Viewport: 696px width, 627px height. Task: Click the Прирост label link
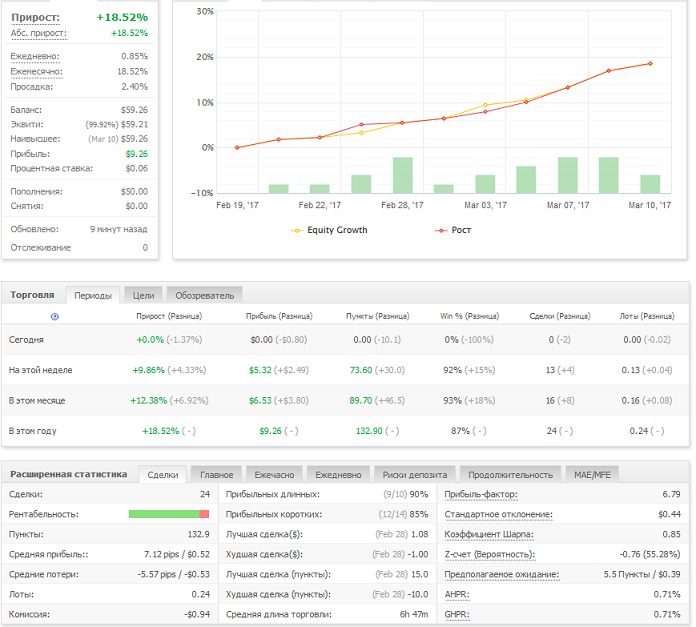pos(36,17)
